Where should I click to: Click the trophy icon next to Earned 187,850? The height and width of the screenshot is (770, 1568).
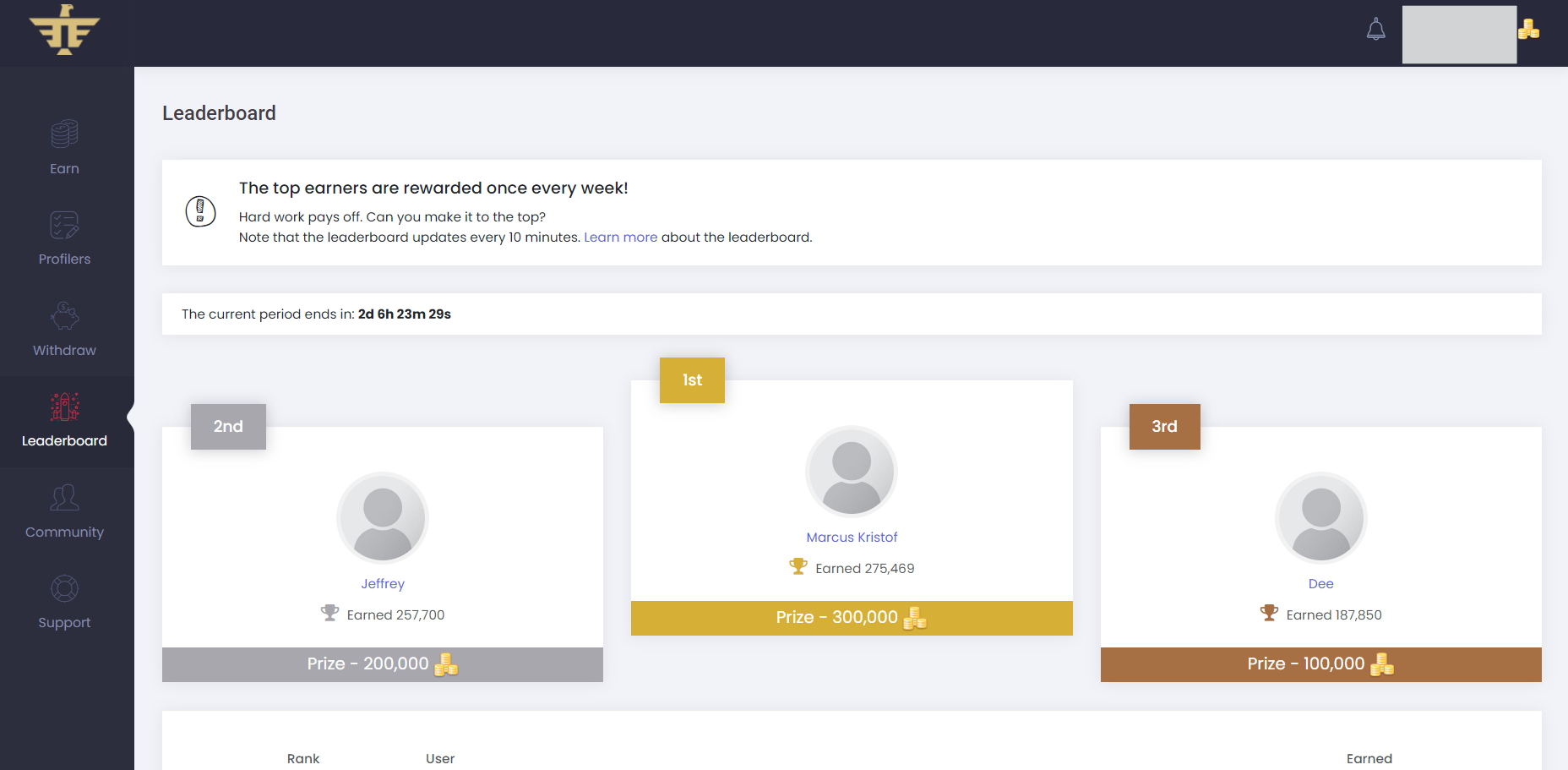[x=1269, y=613]
